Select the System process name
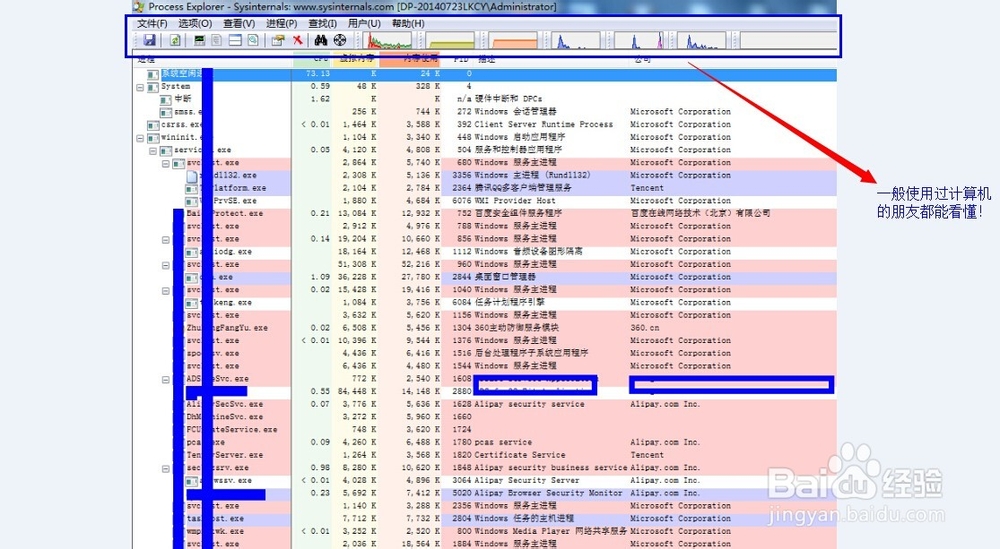Viewport: 1000px width, 549px height. click(175, 86)
